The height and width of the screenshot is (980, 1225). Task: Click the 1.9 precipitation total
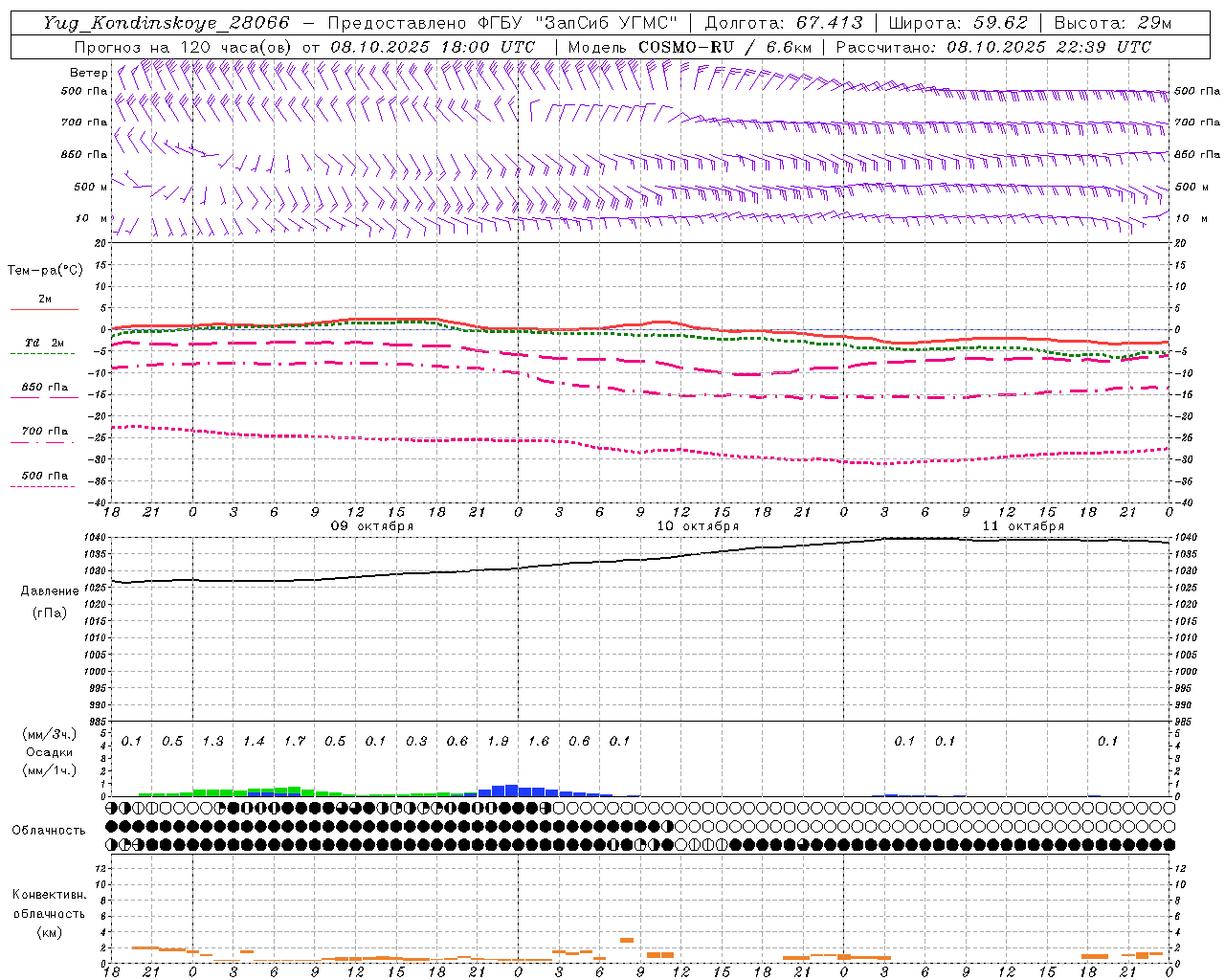click(x=498, y=741)
